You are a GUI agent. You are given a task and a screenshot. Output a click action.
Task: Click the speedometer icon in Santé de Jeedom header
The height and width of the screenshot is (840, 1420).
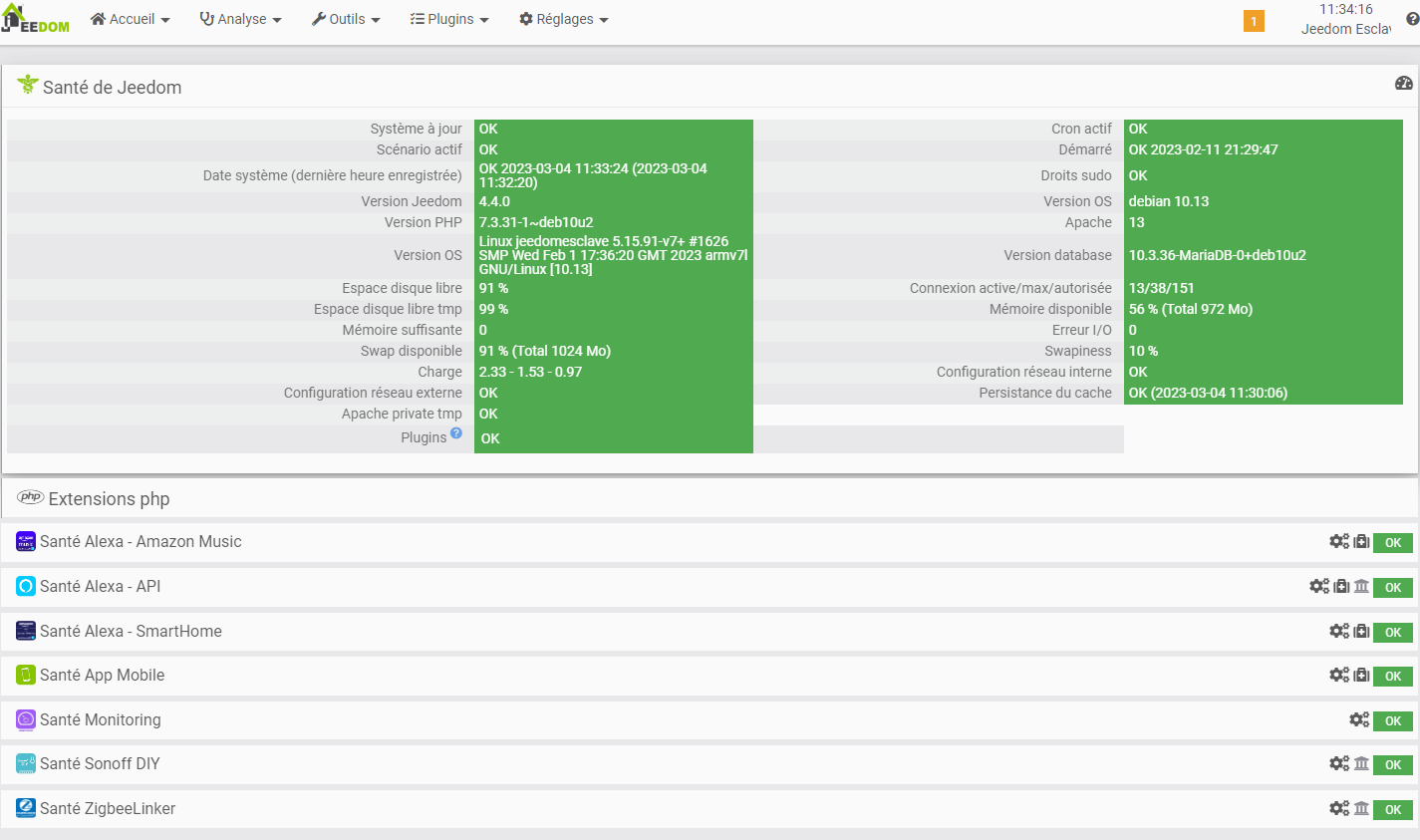1404,84
